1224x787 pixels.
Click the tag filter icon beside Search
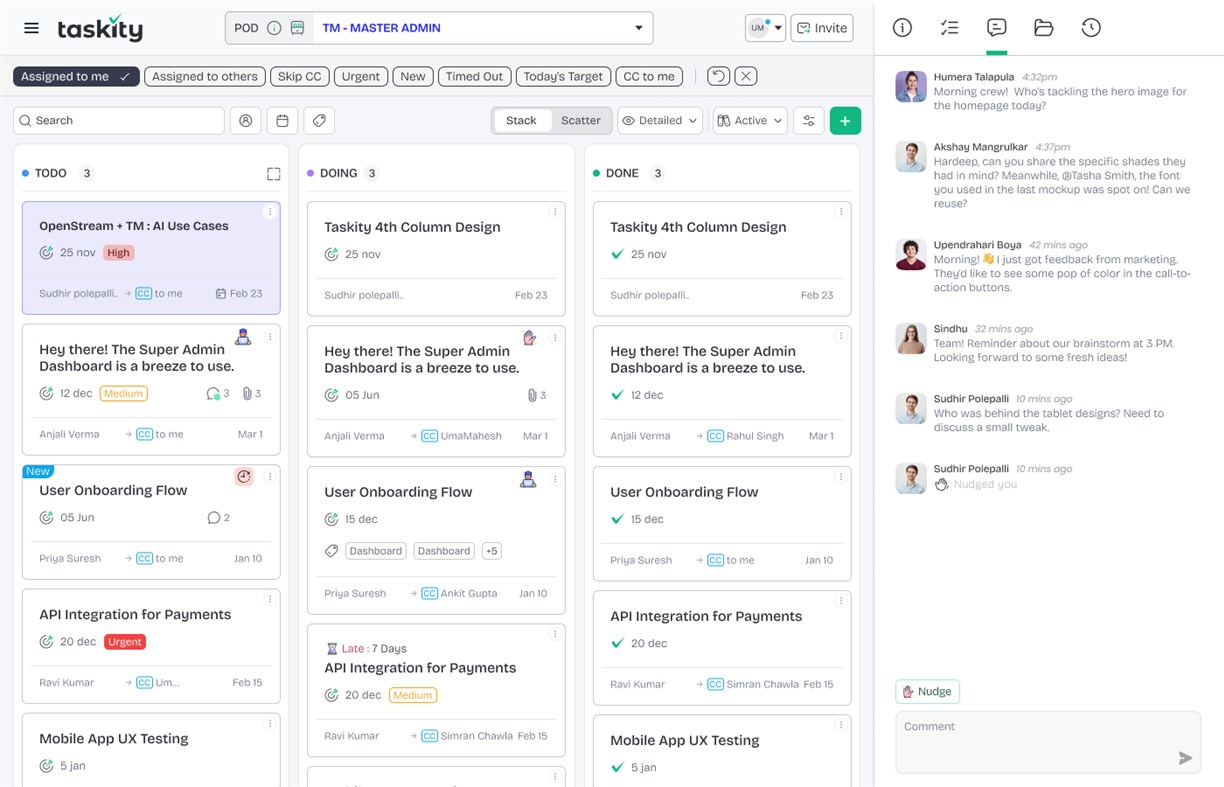click(x=319, y=121)
